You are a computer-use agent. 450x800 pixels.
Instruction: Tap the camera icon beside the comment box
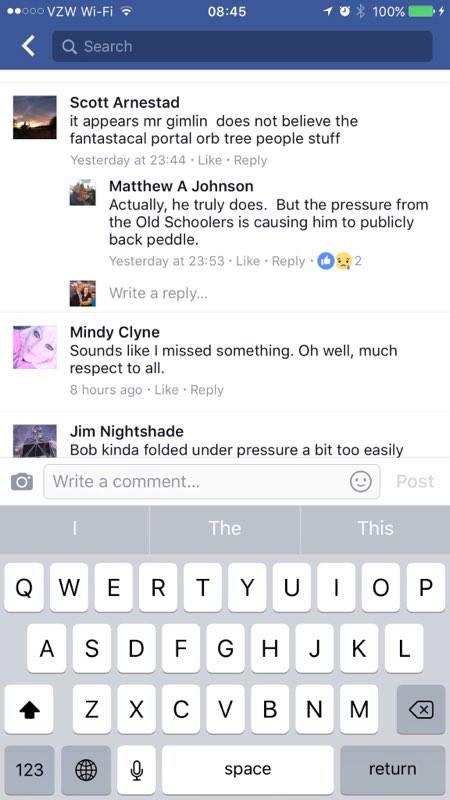[22, 481]
